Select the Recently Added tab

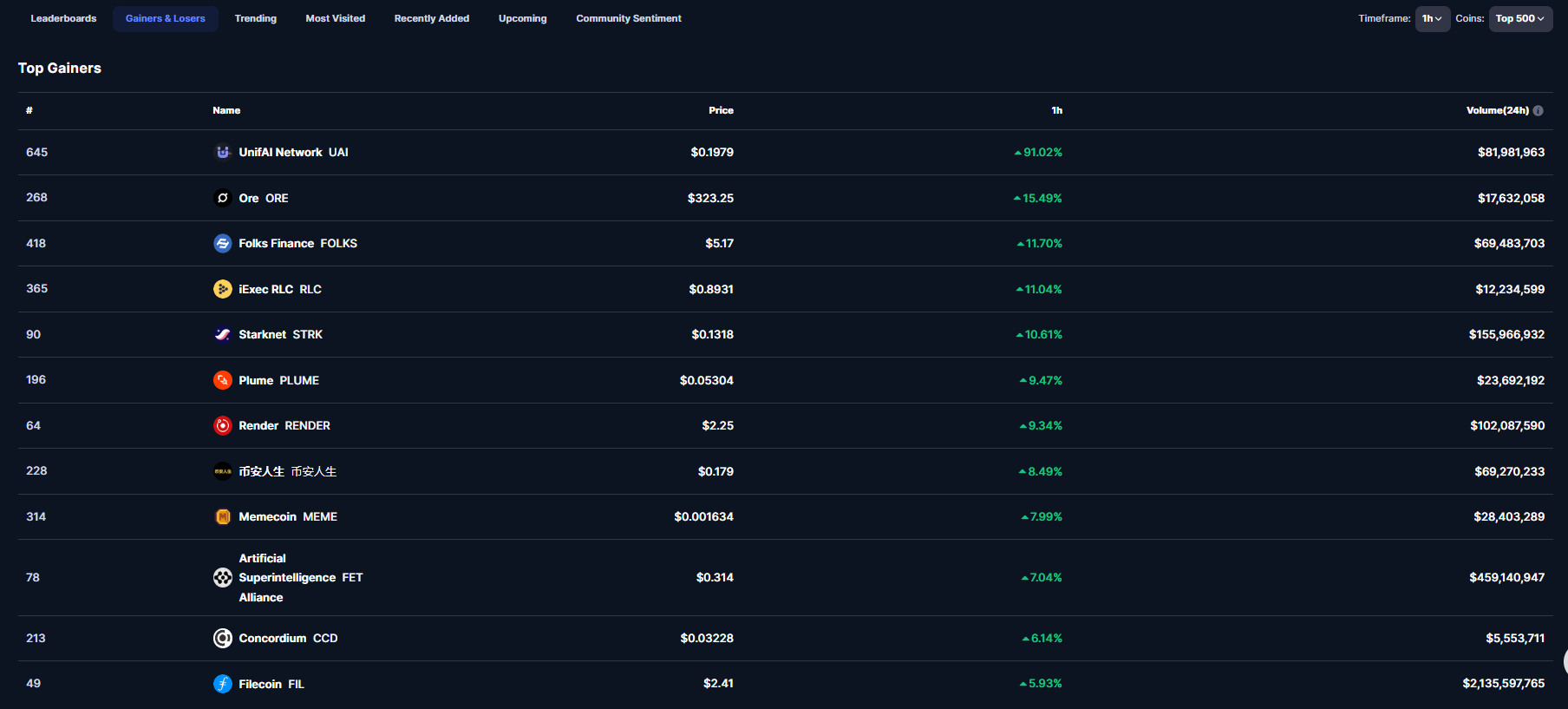point(432,18)
